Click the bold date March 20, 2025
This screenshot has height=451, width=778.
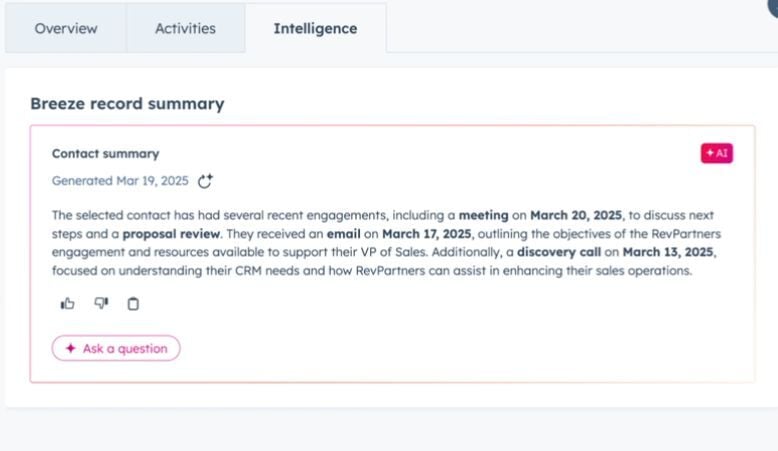coord(576,215)
